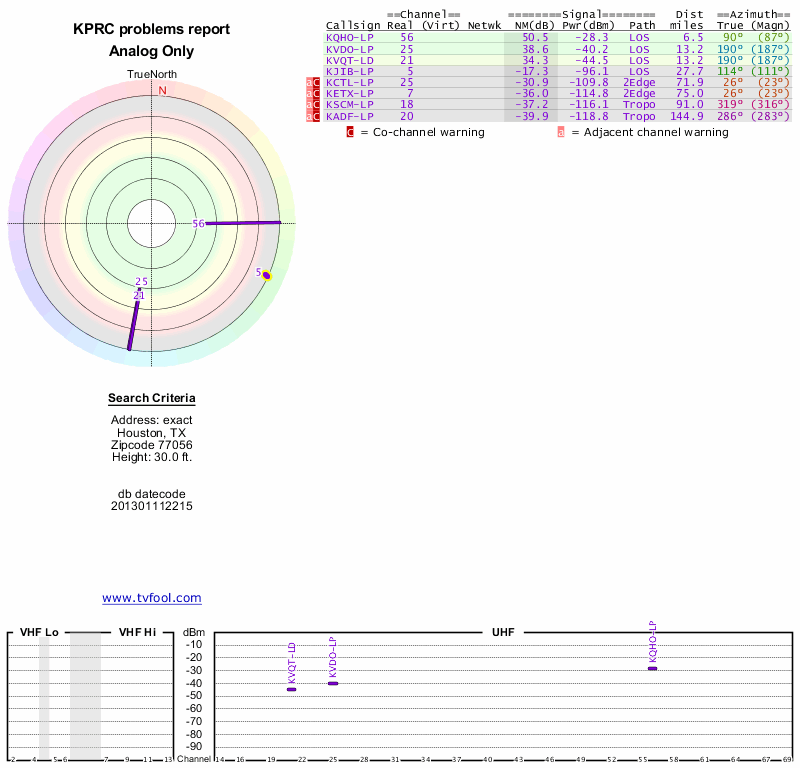The image size is (800, 768).
Task: Click the KVDO-LP signal bar in UHF spectrum
Action: pyautogui.click(x=333, y=683)
